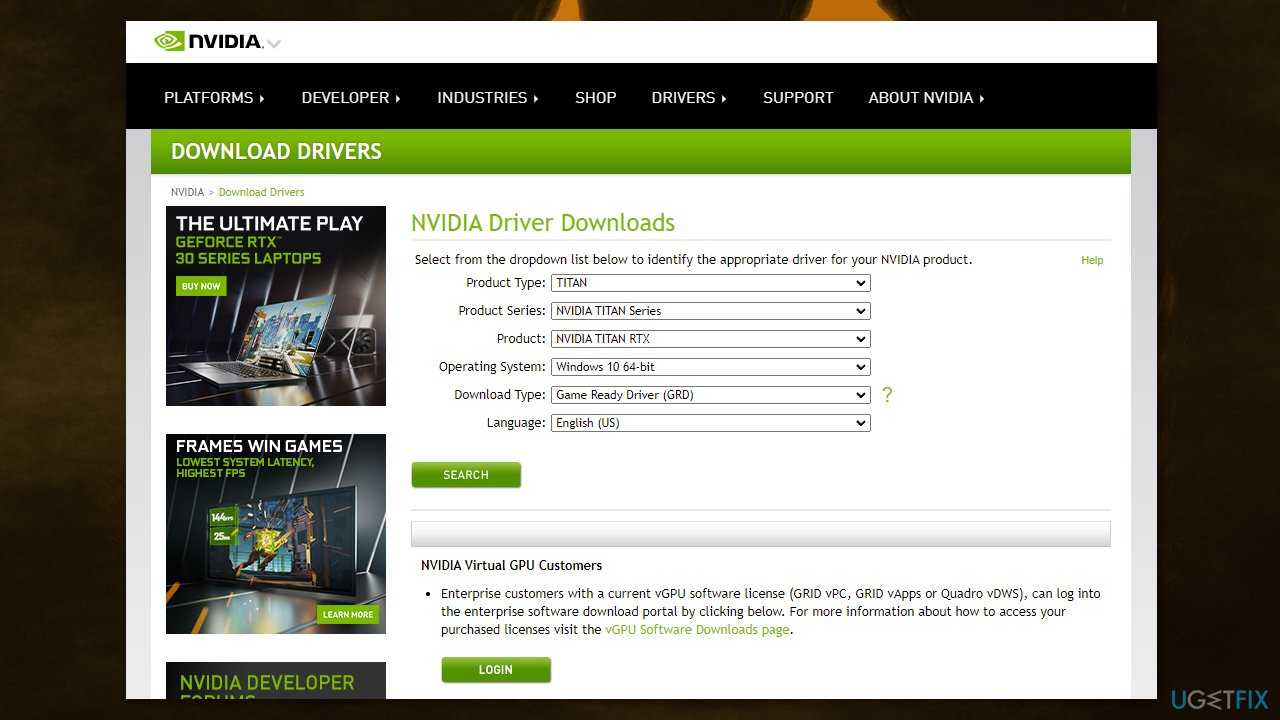Open the ABOUT NVIDIA menu

pyautogui.click(x=925, y=98)
